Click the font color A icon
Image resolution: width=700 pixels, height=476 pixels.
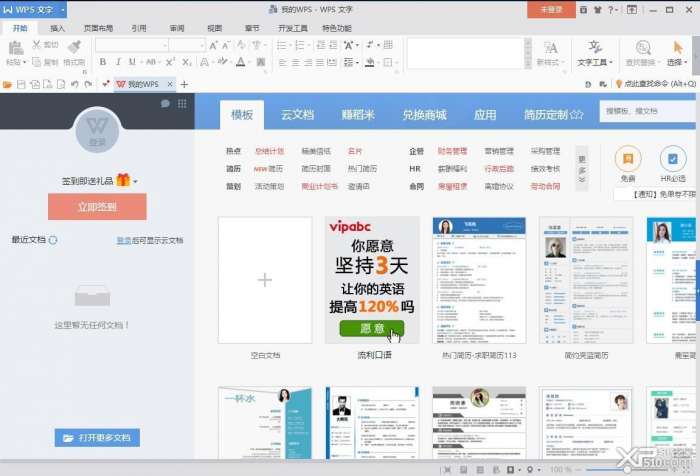[241, 62]
